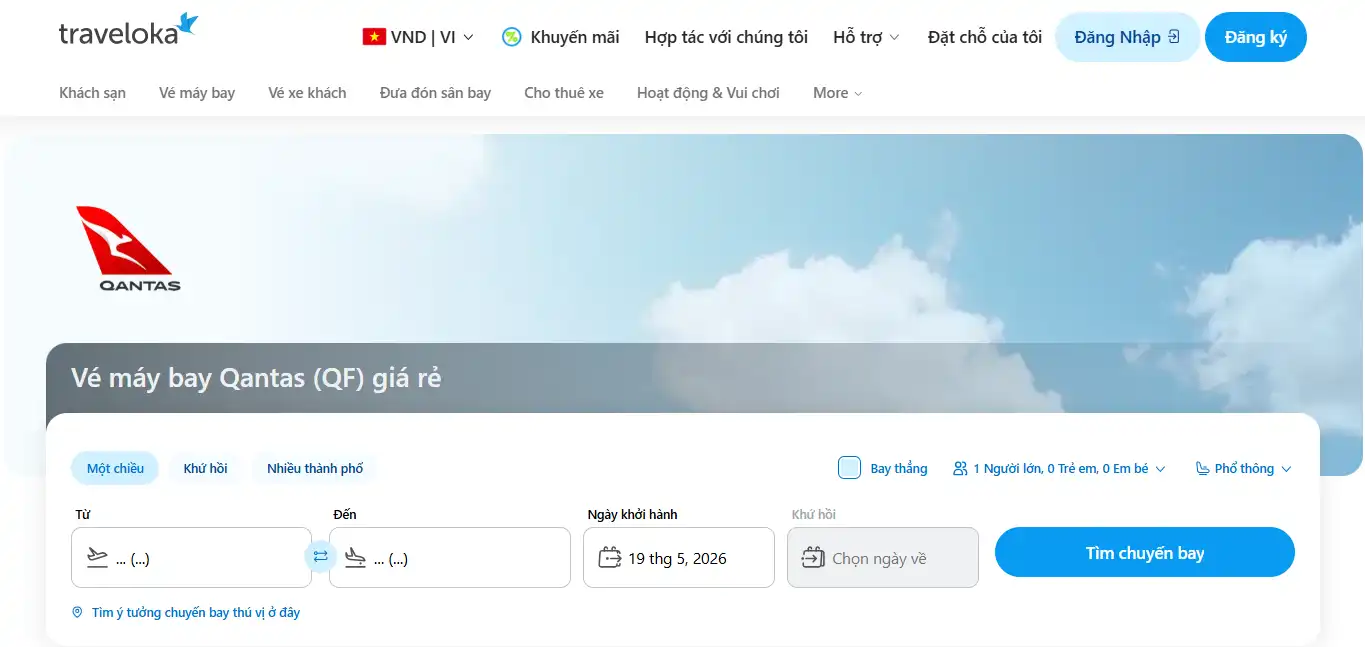Viewport: 1365px width, 647px height.
Task: Open the Hoạt động & Vui chơi tab
Action: click(x=708, y=93)
